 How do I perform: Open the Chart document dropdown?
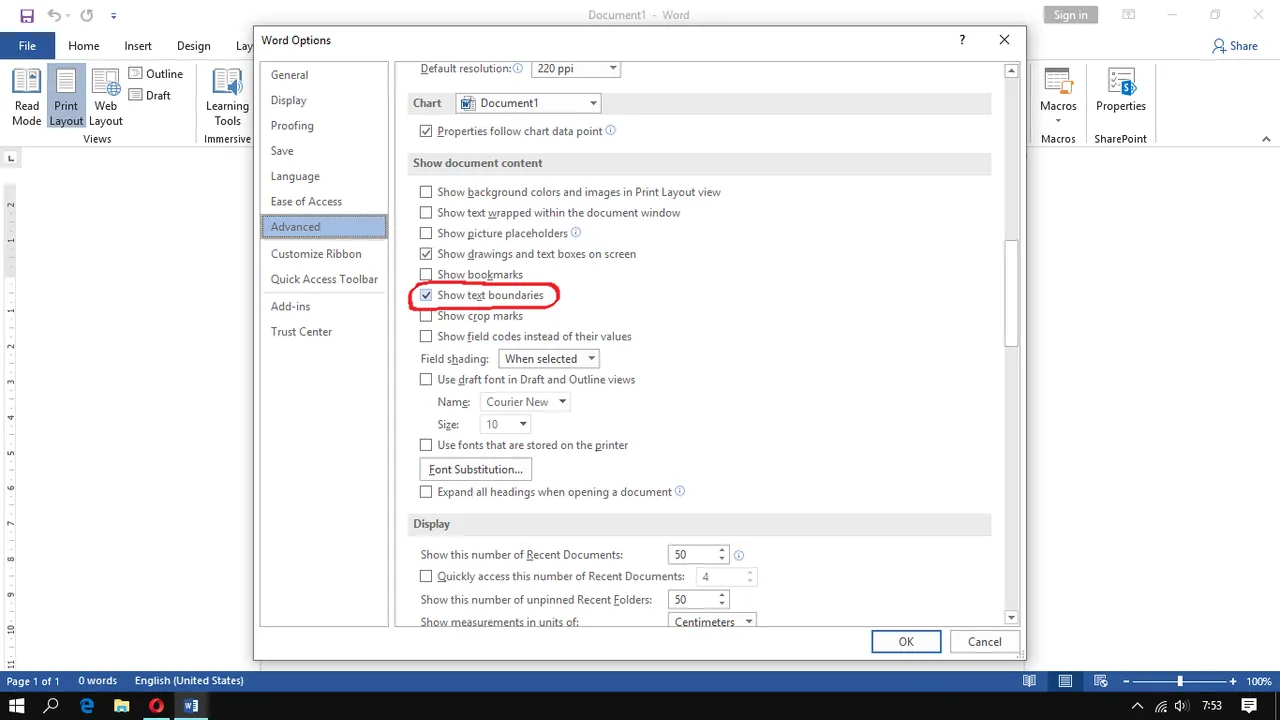(x=528, y=103)
